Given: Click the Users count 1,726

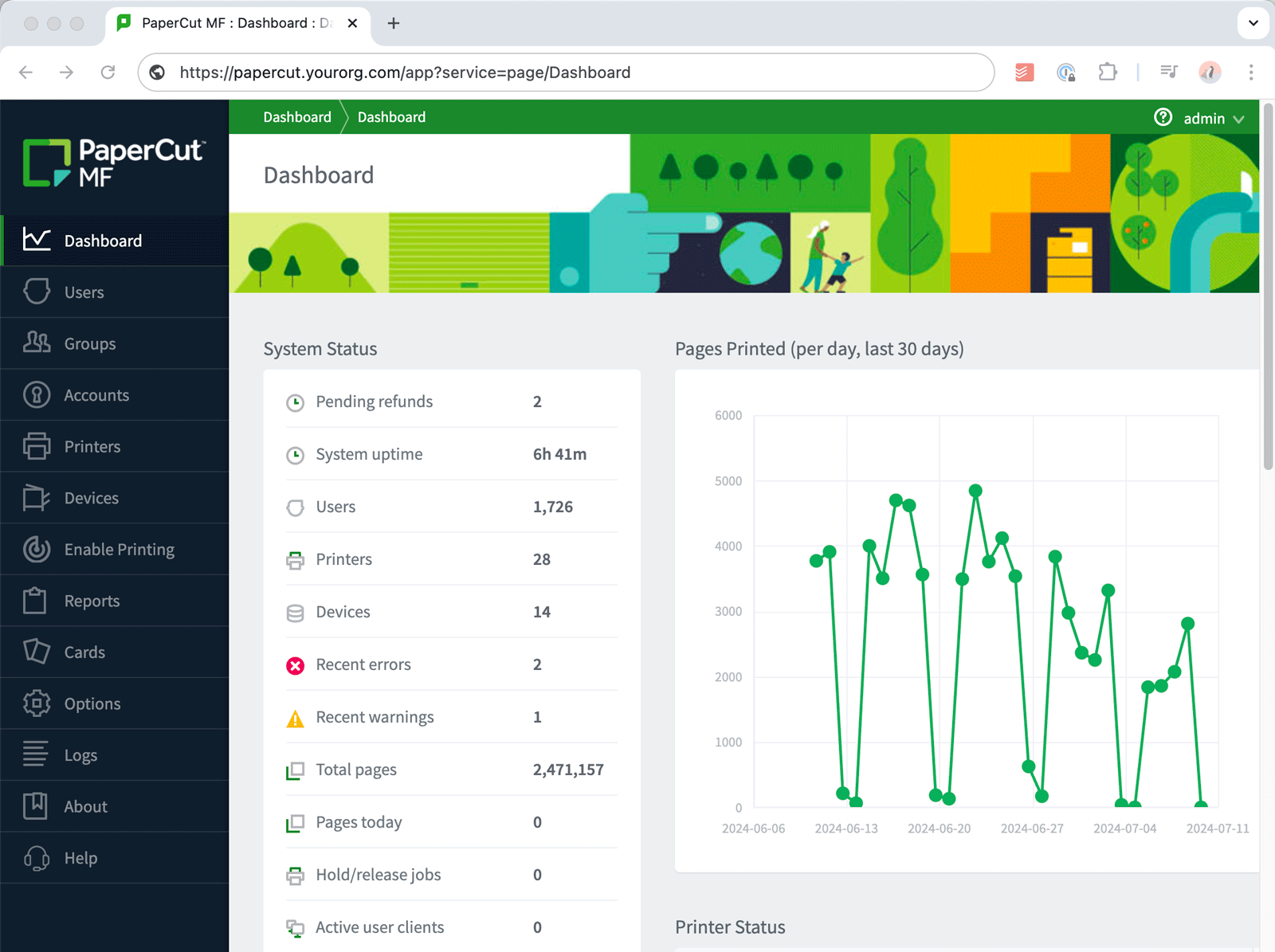Looking at the screenshot, I should click(x=553, y=507).
